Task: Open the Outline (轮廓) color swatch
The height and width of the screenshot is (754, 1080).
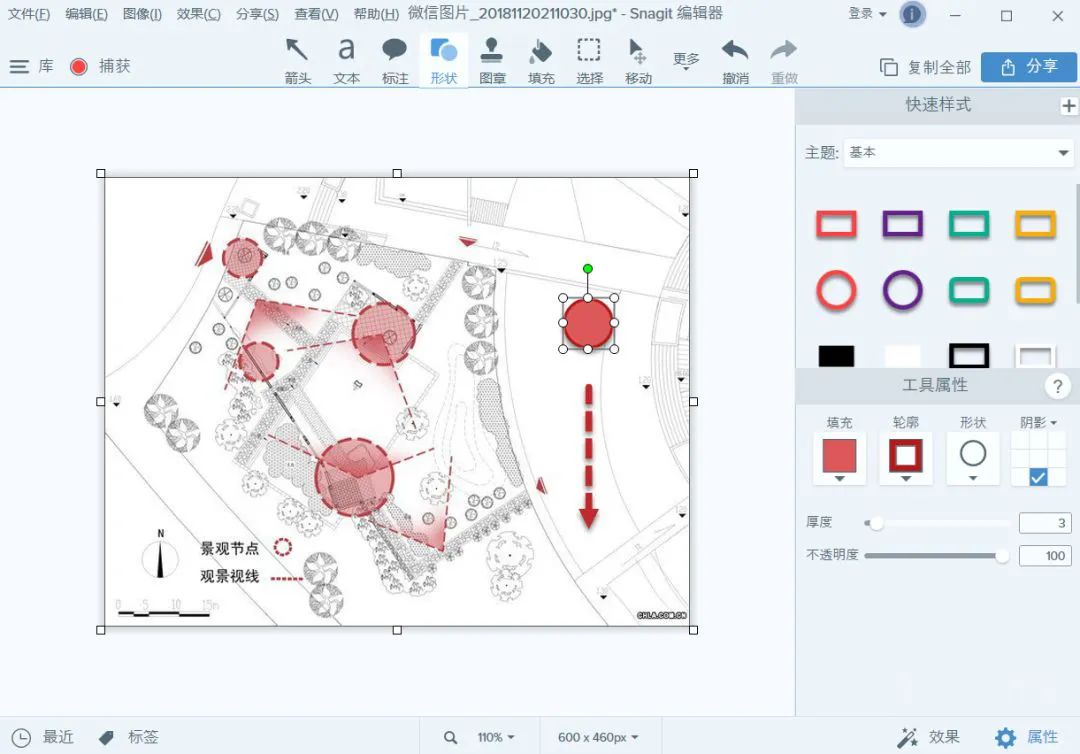Action: pyautogui.click(x=905, y=457)
